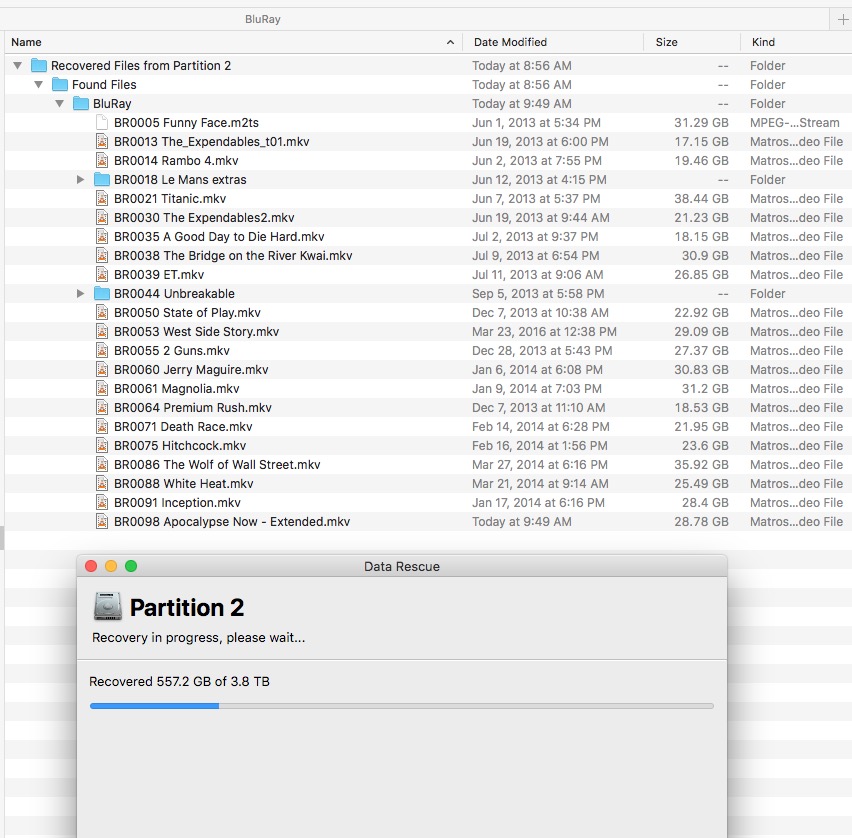852x838 pixels.
Task: Click the BR0044 Unbreakable folder icon
Action: pos(102,294)
